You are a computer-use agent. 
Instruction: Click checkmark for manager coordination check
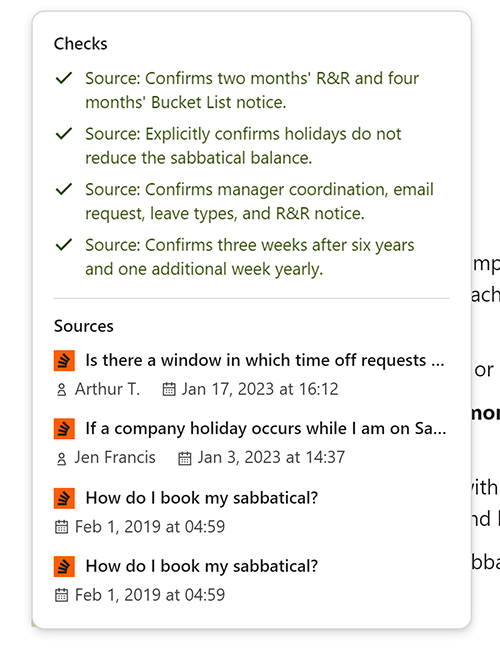pos(64,189)
